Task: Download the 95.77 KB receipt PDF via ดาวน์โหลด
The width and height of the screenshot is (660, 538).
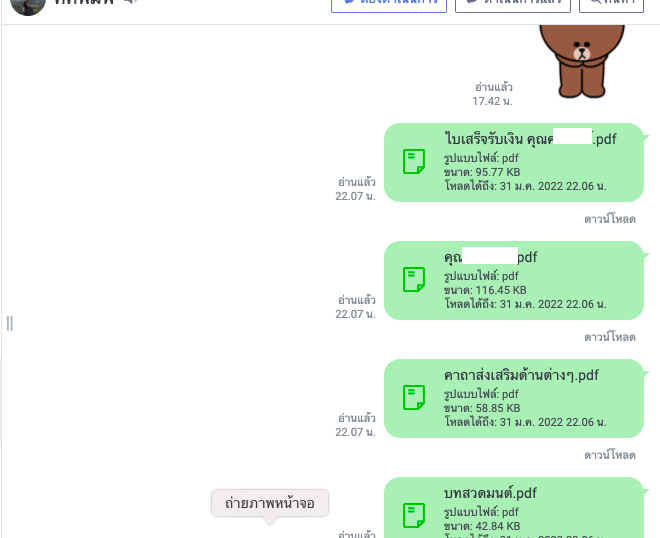Action: tap(609, 219)
